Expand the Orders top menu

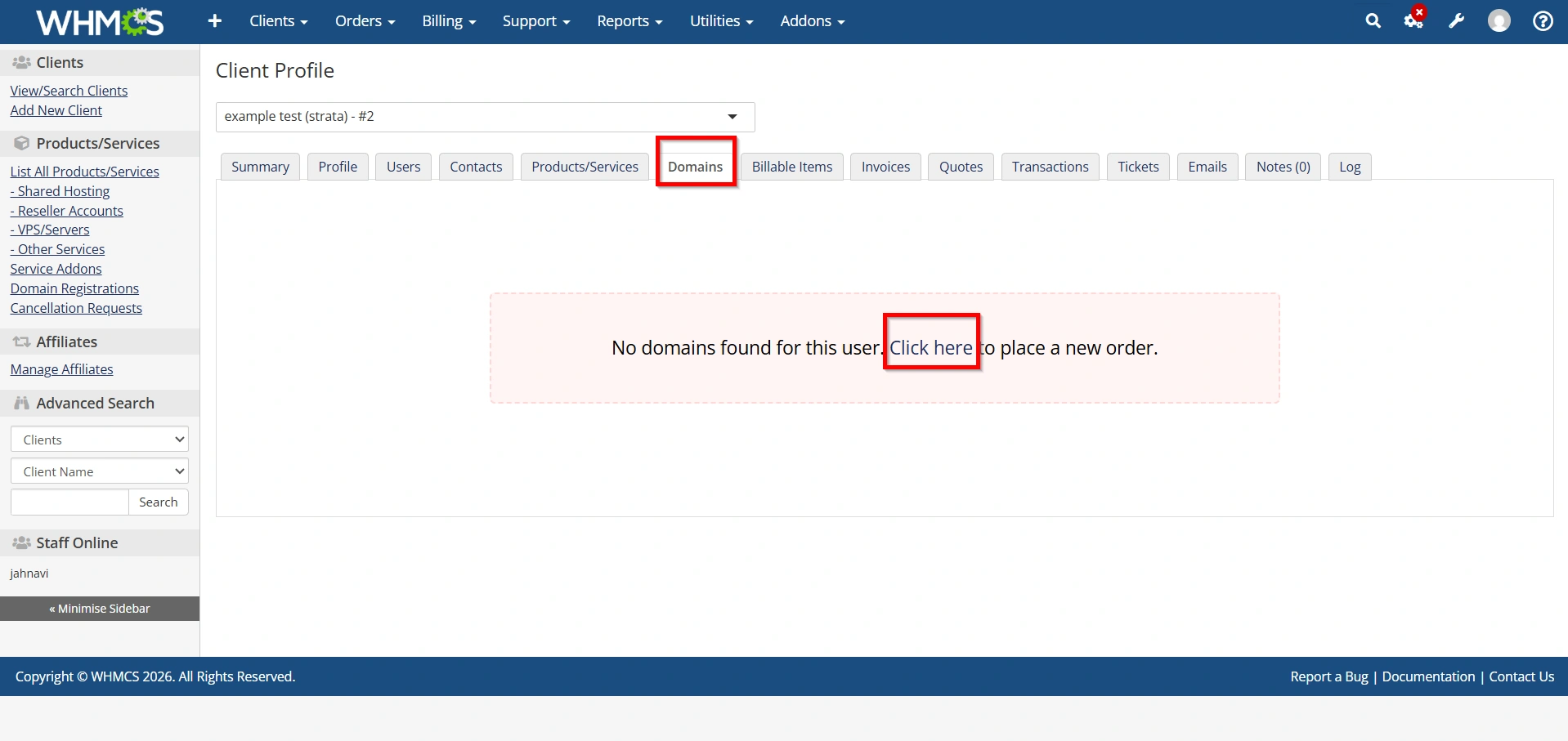(x=365, y=21)
